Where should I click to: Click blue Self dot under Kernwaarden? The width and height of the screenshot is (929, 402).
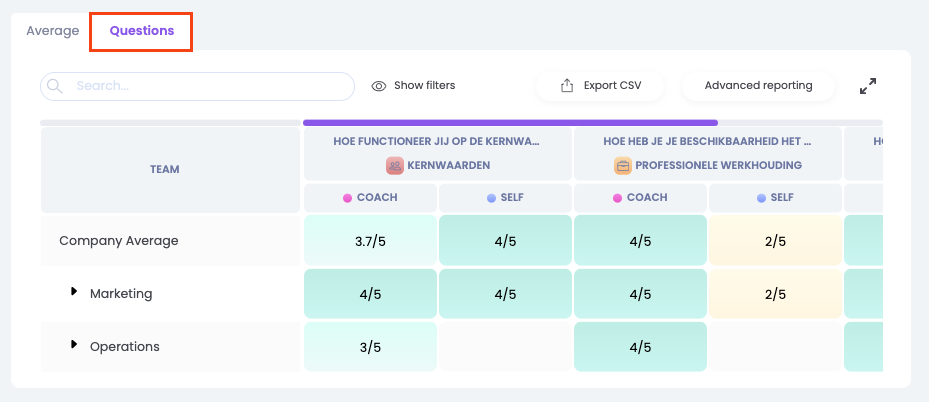coord(491,198)
